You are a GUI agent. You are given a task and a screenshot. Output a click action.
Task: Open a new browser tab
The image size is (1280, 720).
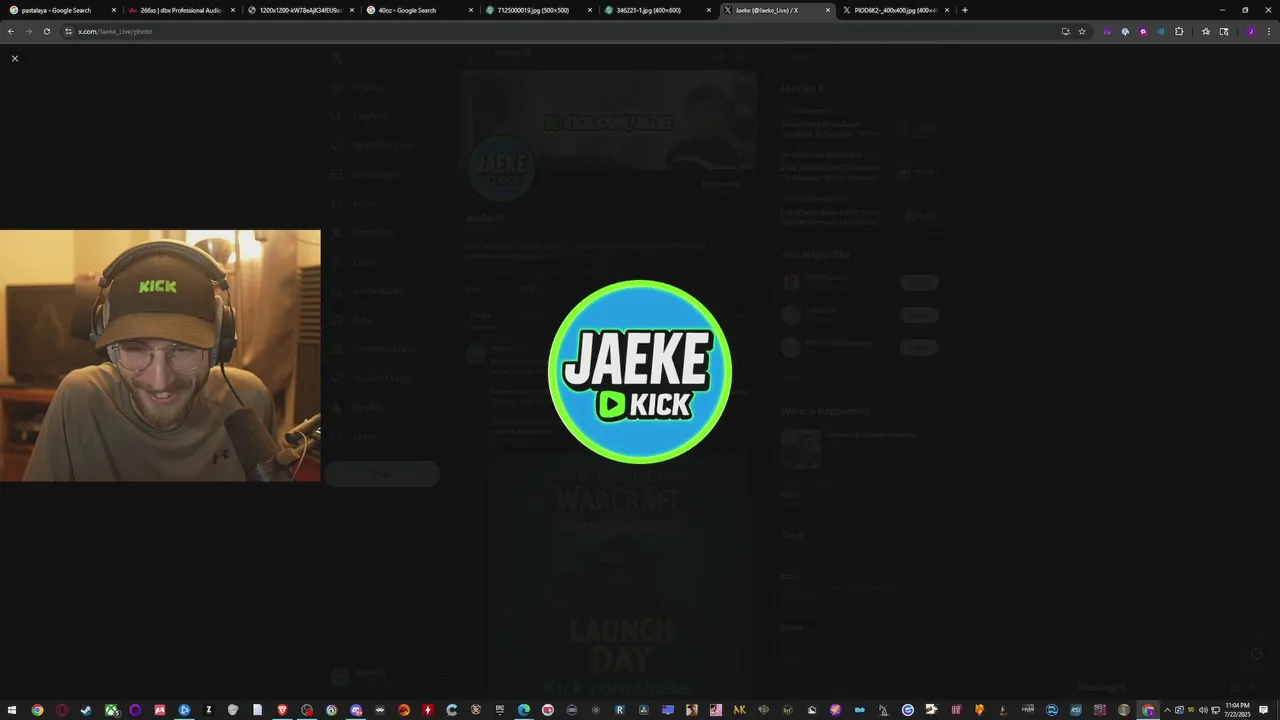tap(965, 10)
